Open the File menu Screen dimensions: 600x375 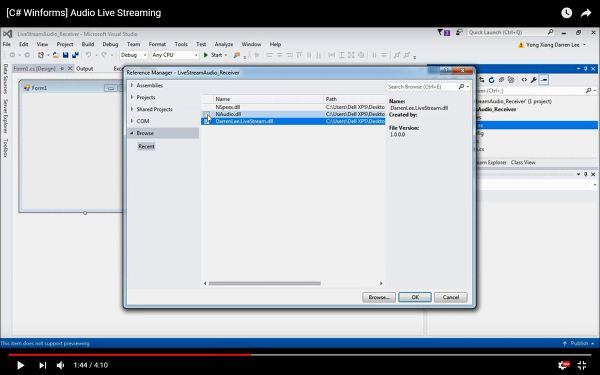click(7, 44)
